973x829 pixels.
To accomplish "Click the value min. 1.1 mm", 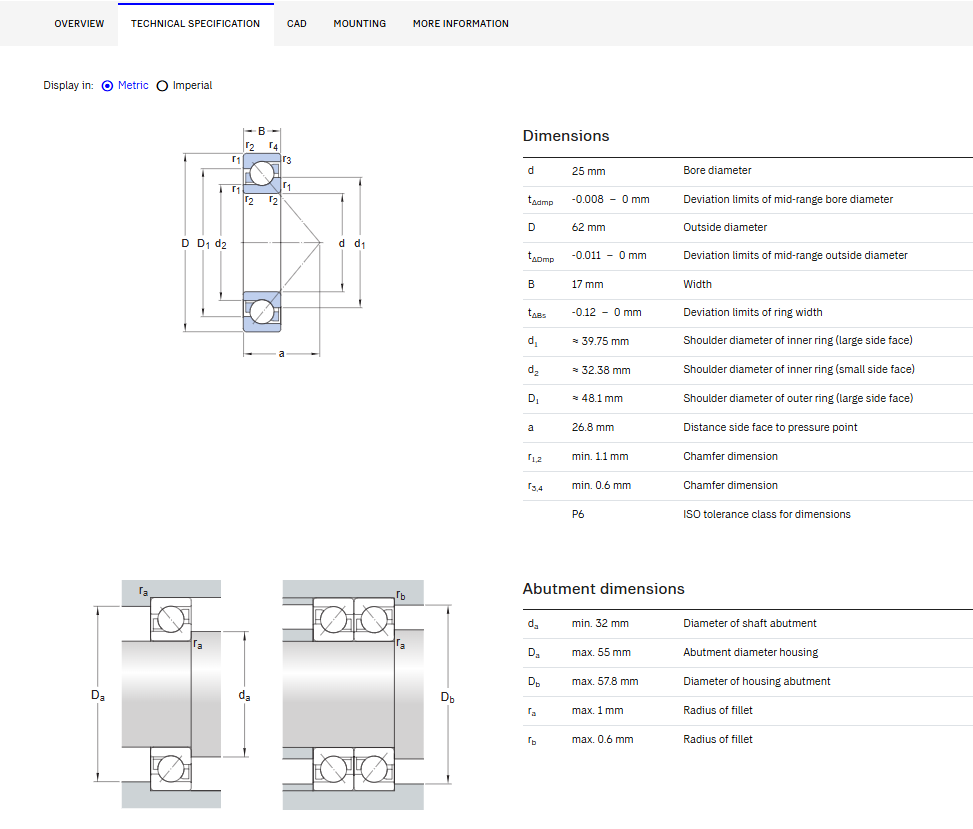I will [600, 457].
